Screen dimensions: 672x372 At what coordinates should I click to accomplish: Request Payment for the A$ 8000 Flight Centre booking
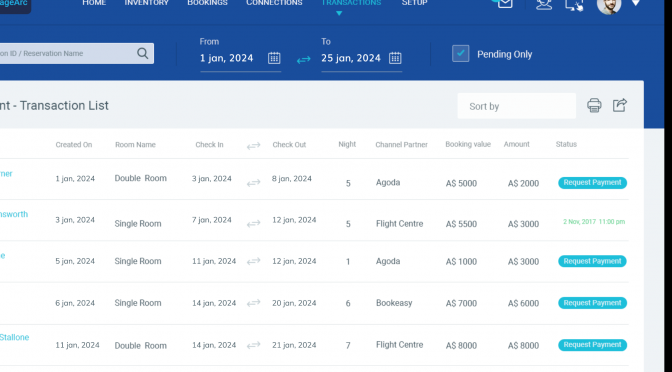(x=592, y=345)
